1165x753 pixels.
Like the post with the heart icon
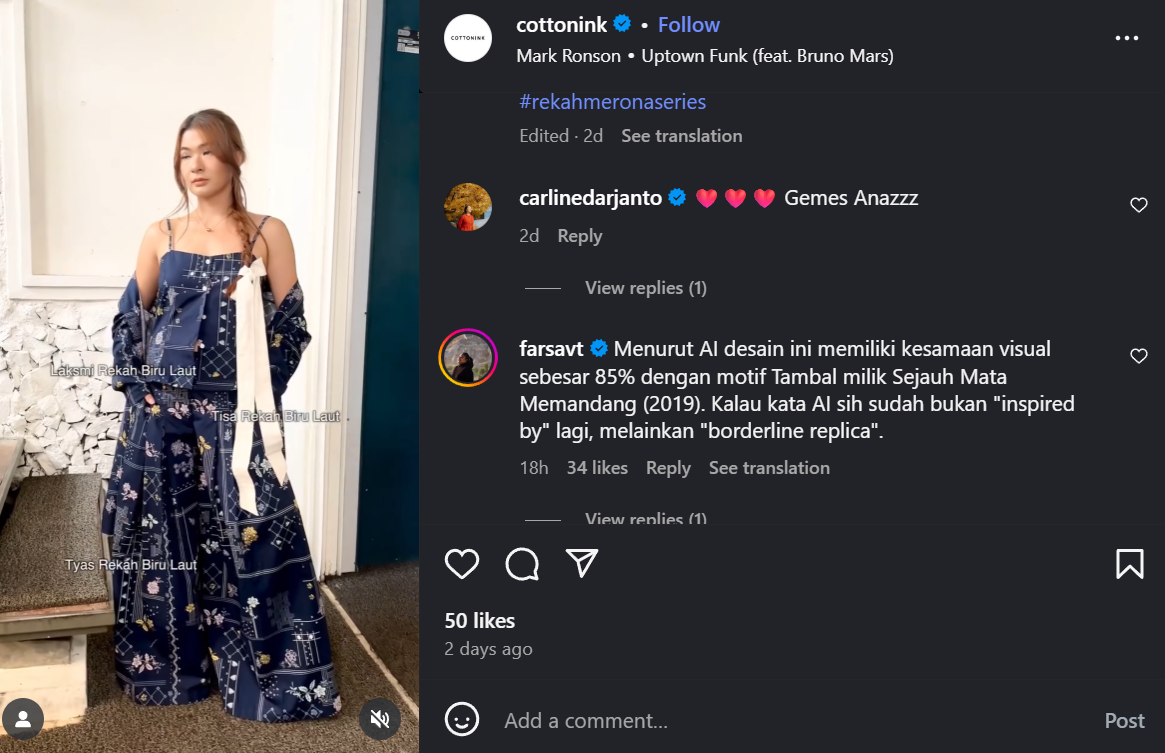point(461,564)
